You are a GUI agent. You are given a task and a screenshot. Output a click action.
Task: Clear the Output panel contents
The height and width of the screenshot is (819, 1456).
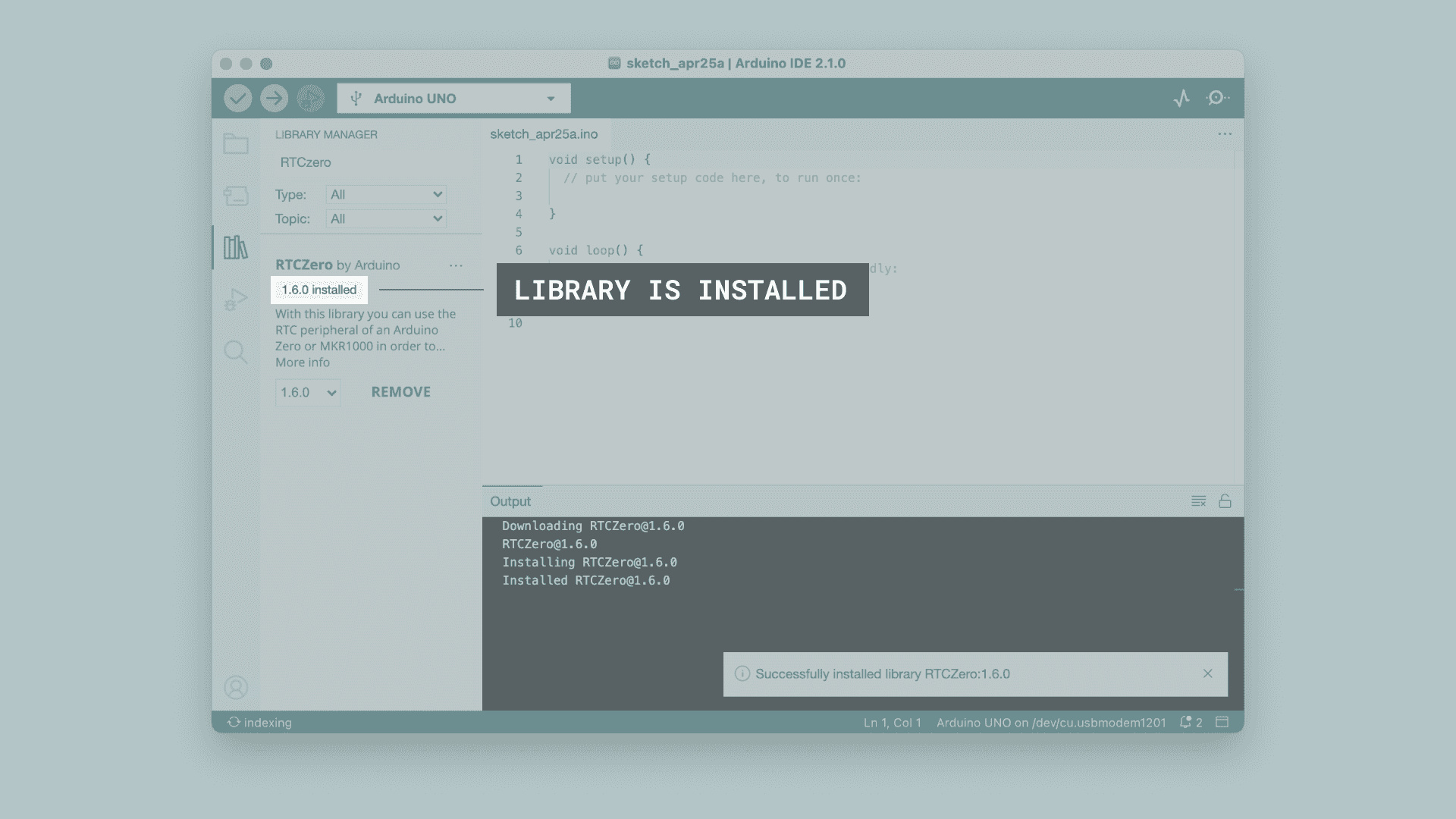[1198, 501]
